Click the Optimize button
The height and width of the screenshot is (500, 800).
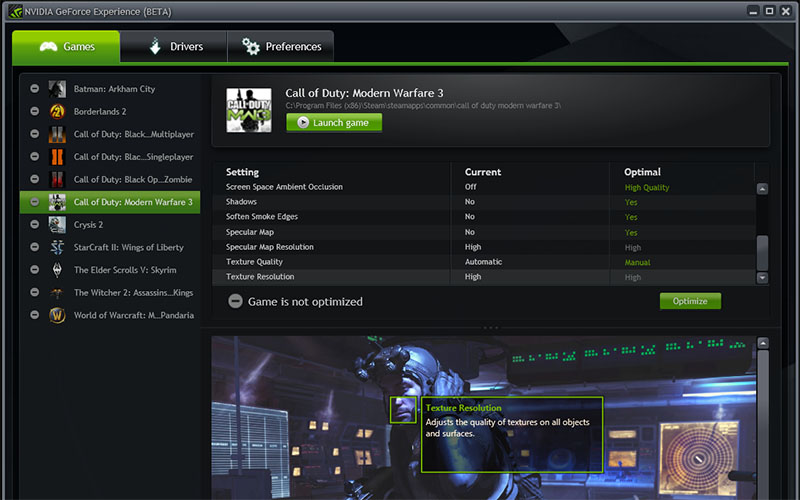[x=690, y=301]
